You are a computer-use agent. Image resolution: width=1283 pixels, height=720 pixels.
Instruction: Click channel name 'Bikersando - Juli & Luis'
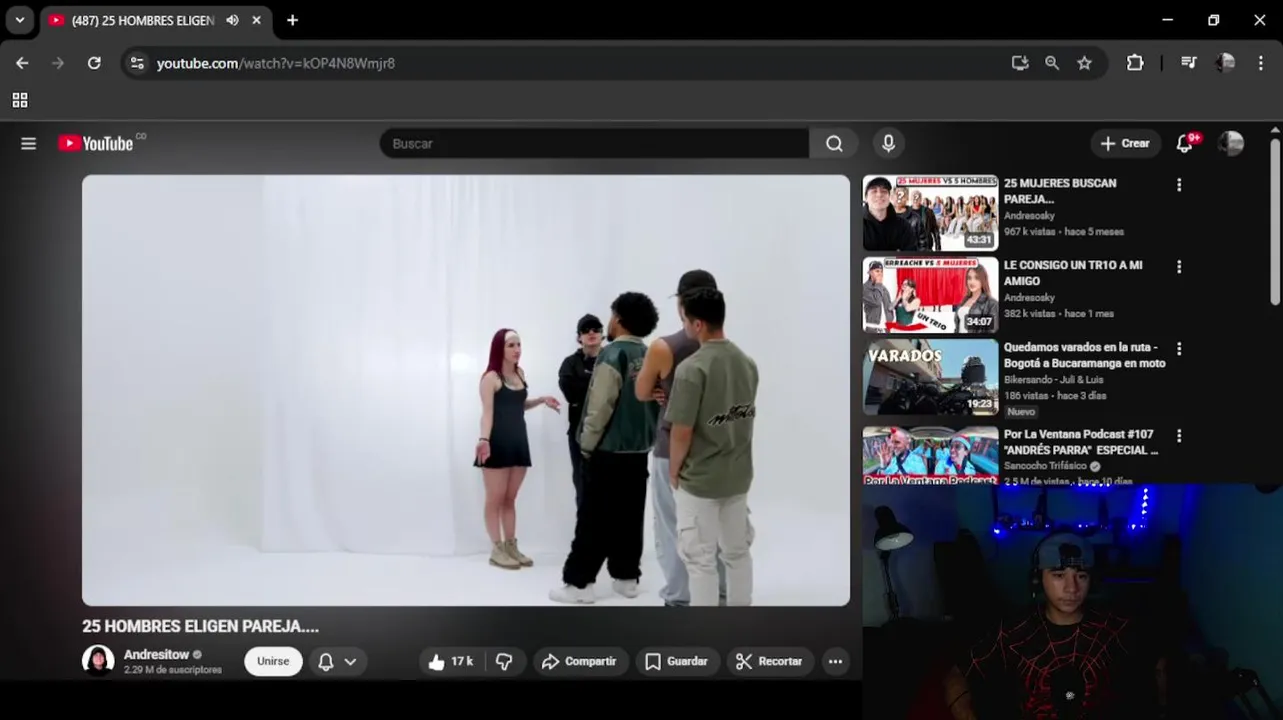[x=1054, y=380]
